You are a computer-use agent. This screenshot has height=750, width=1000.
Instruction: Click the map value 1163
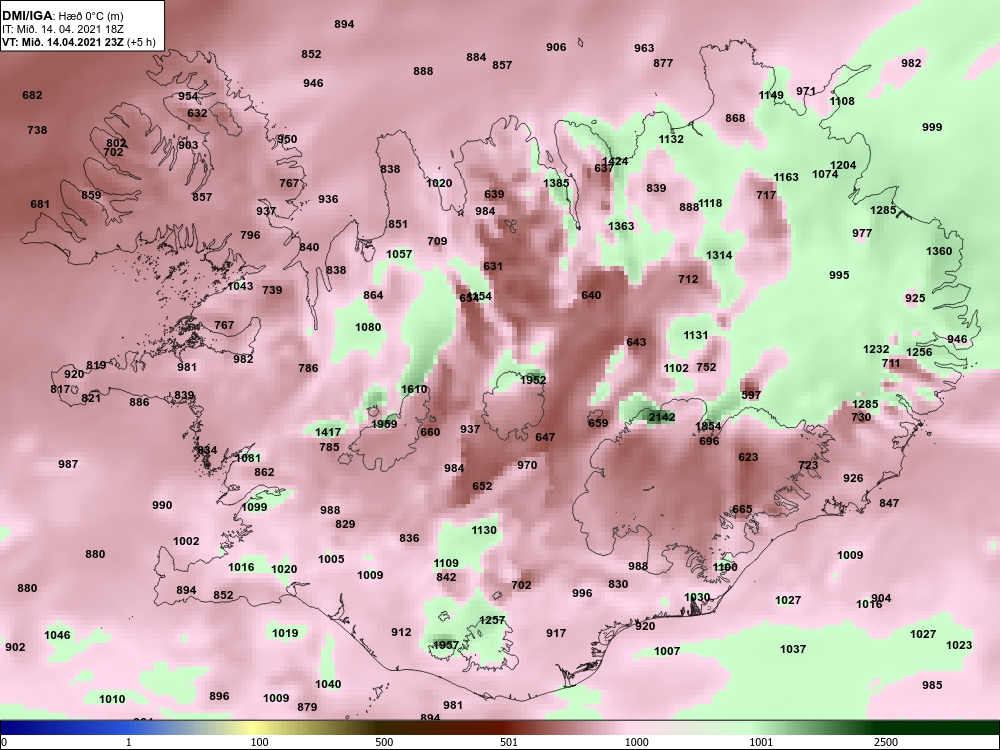pyautogui.click(x=786, y=177)
